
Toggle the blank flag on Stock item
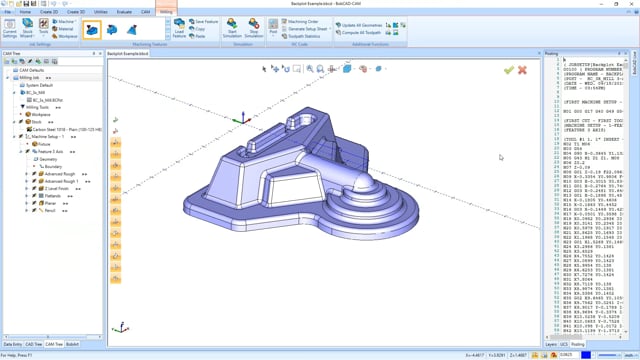(21, 122)
